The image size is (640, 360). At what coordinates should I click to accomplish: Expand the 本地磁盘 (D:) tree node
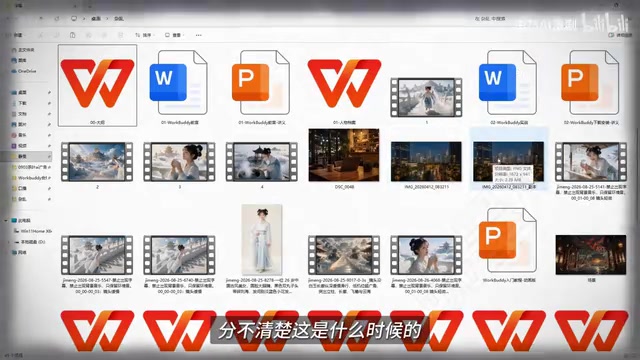tap(9, 242)
